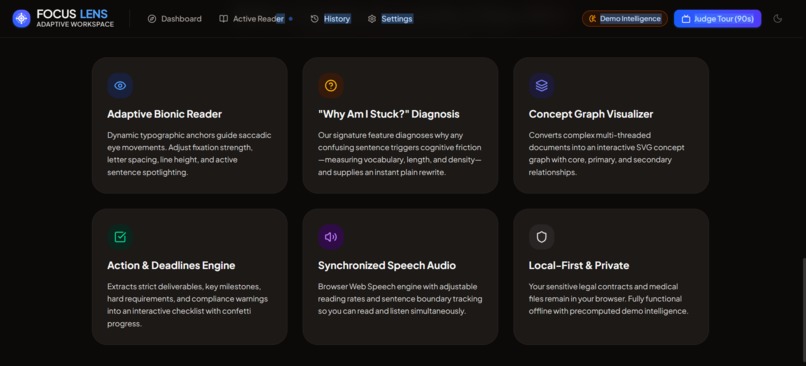Go to Settings in top navigation
806x366 pixels.
pyautogui.click(x=390, y=19)
